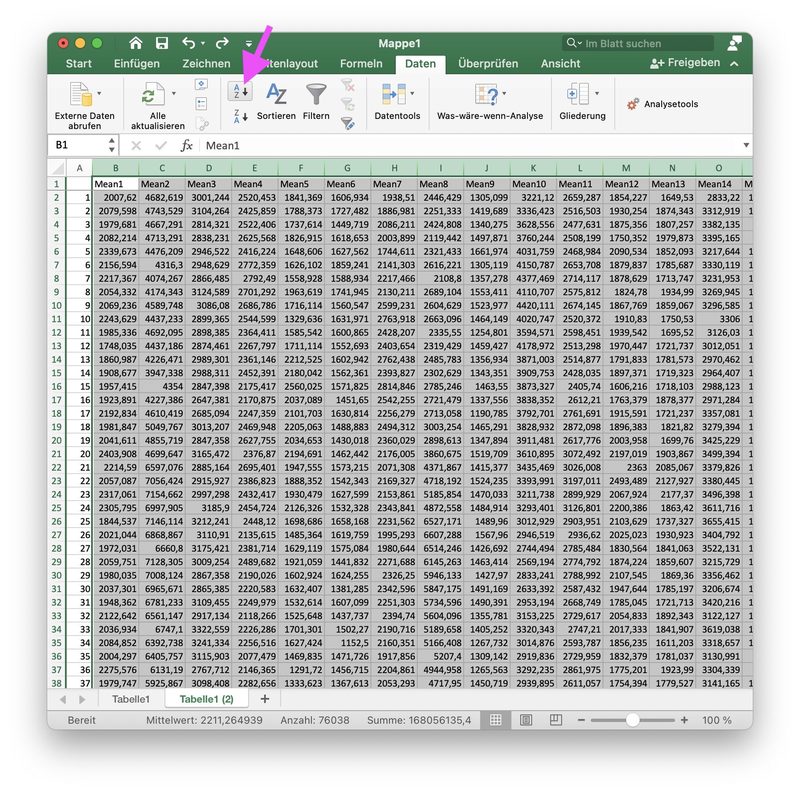Open the Was-wäre-wenn-Analyse dropdown arrow
800x792 pixels.
[x=504, y=93]
